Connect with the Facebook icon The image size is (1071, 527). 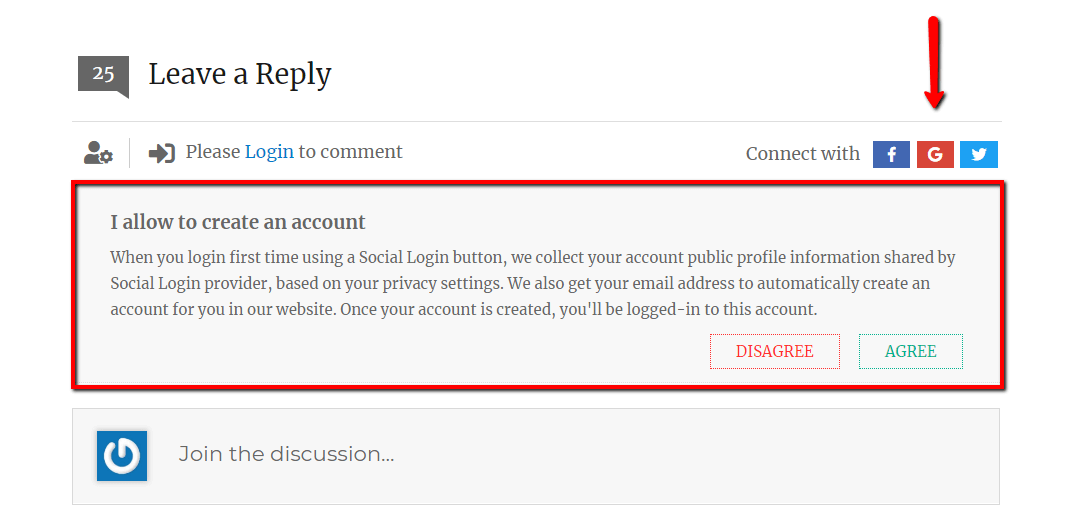click(891, 154)
